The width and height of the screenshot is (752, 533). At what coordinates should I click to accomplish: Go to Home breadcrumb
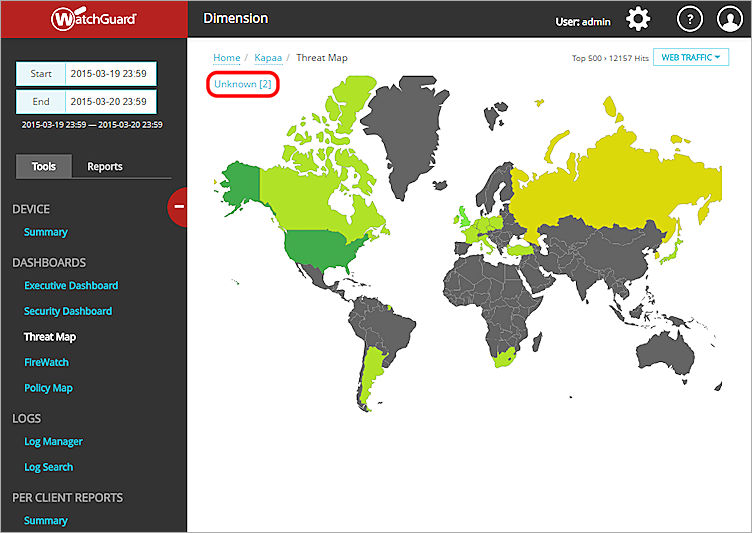click(x=227, y=58)
